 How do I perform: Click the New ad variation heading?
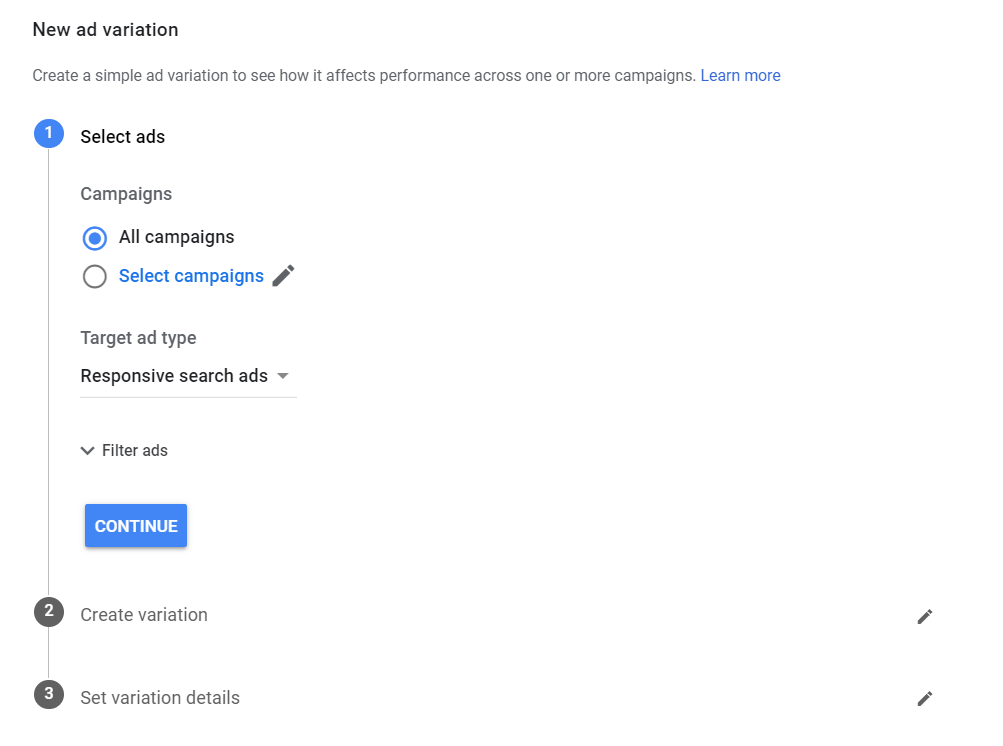click(105, 29)
